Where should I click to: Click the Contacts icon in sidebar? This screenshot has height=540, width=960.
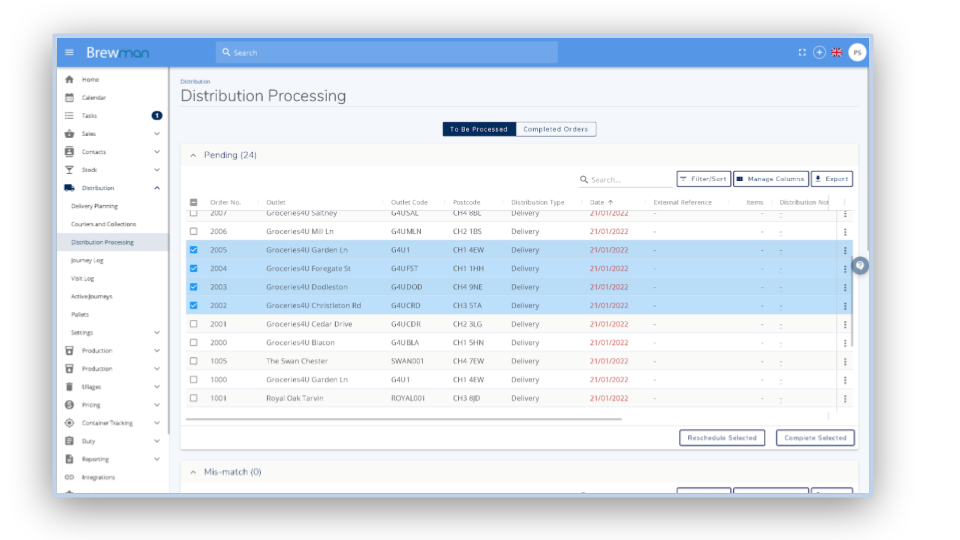pyautogui.click(x=69, y=152)
